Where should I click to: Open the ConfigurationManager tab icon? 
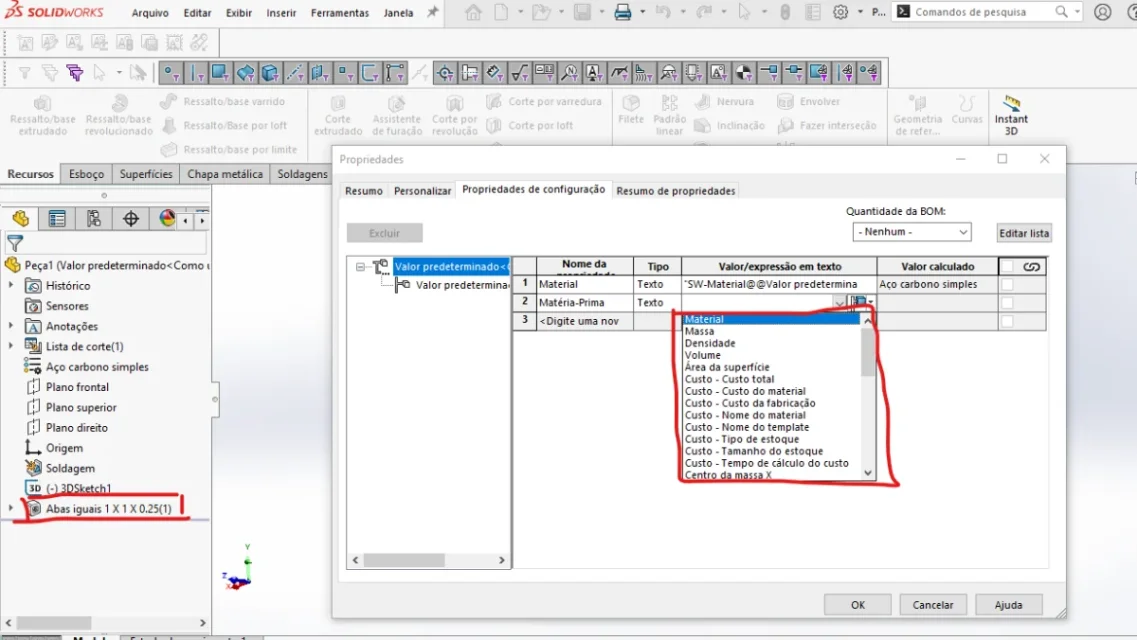click(94, 218)
